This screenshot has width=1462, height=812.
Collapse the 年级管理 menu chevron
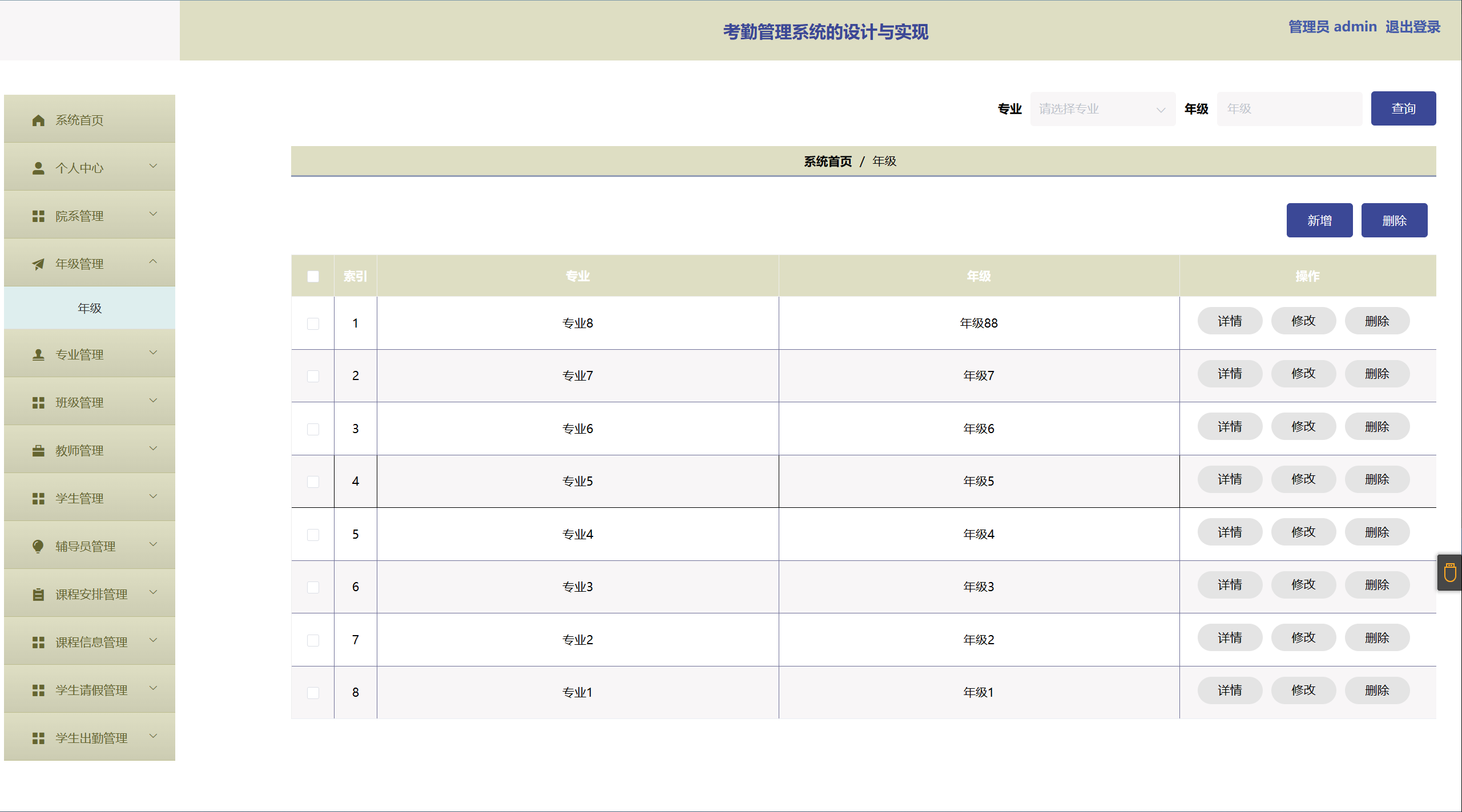153,262
